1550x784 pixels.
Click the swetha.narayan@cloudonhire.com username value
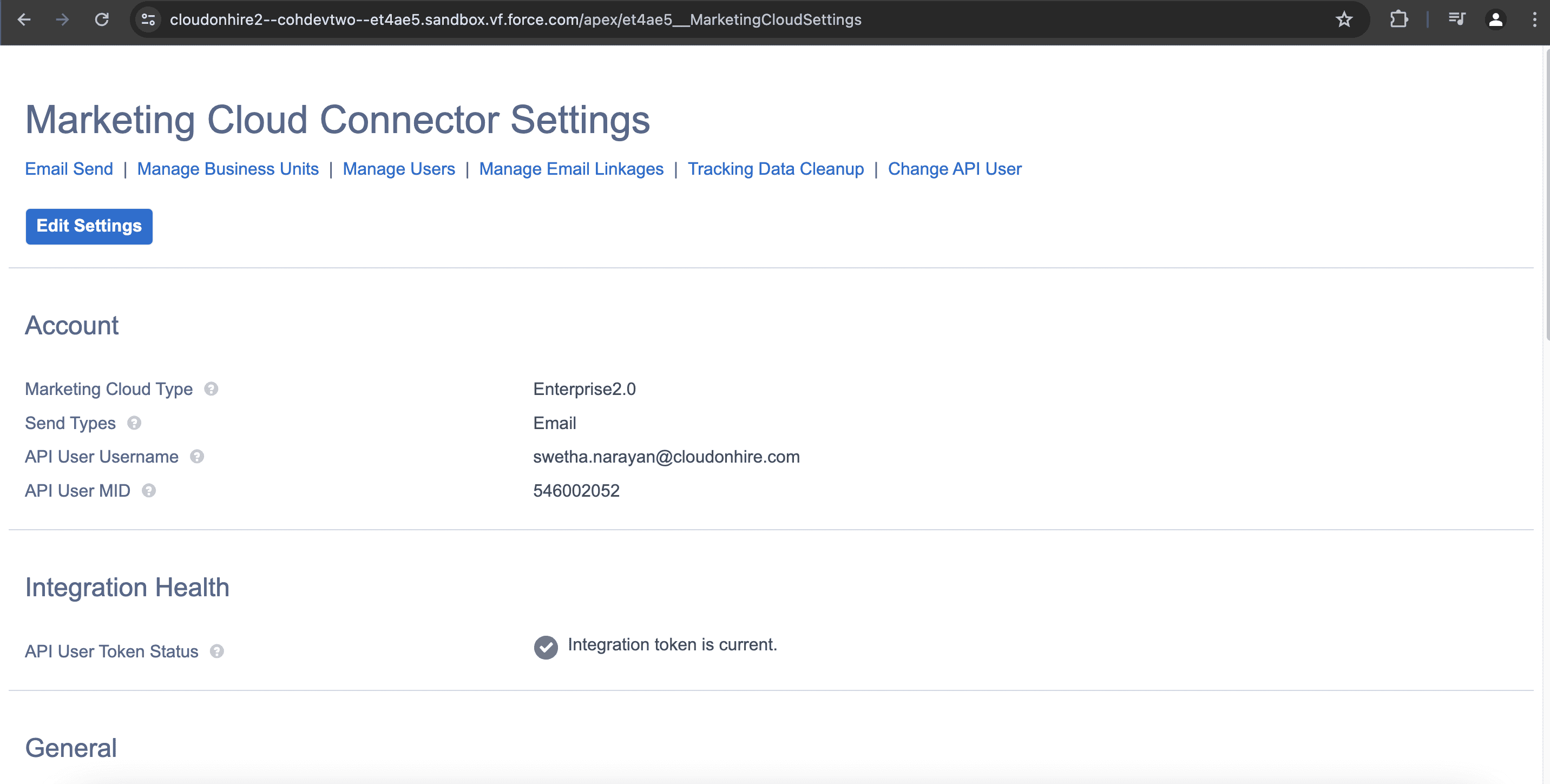pos(666,457)
